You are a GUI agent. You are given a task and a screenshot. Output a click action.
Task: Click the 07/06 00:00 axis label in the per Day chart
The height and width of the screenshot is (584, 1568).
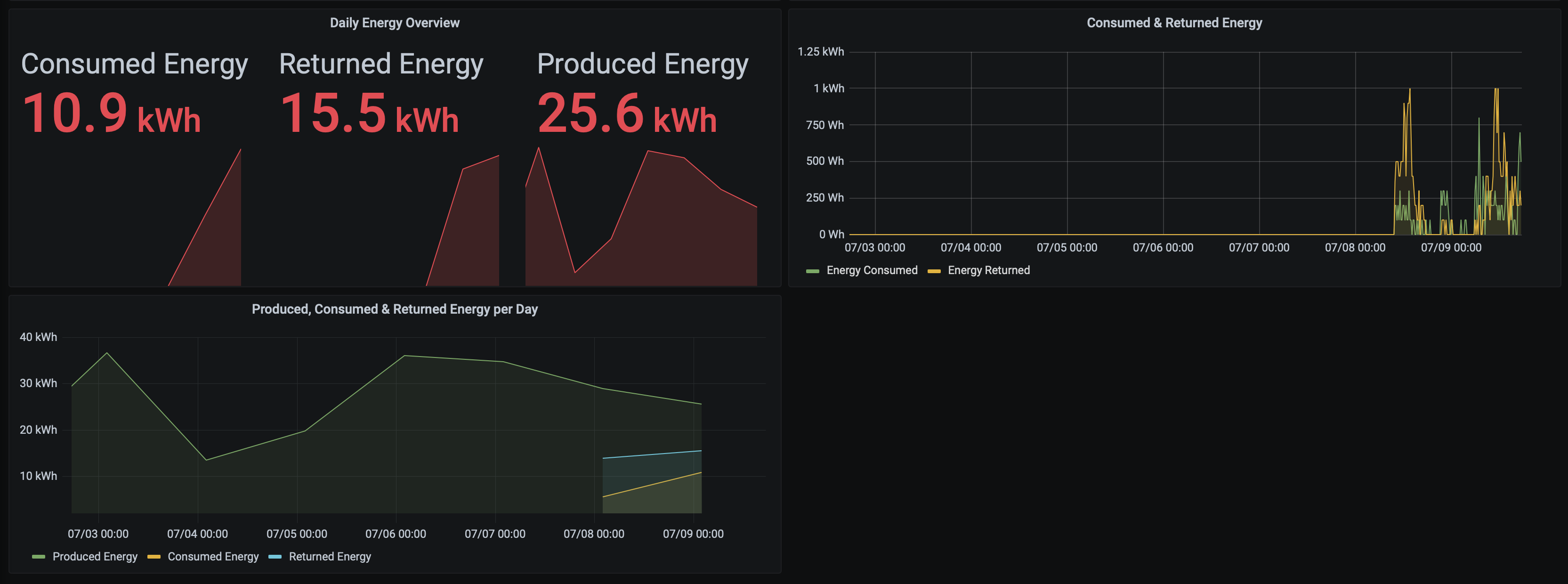396,534
